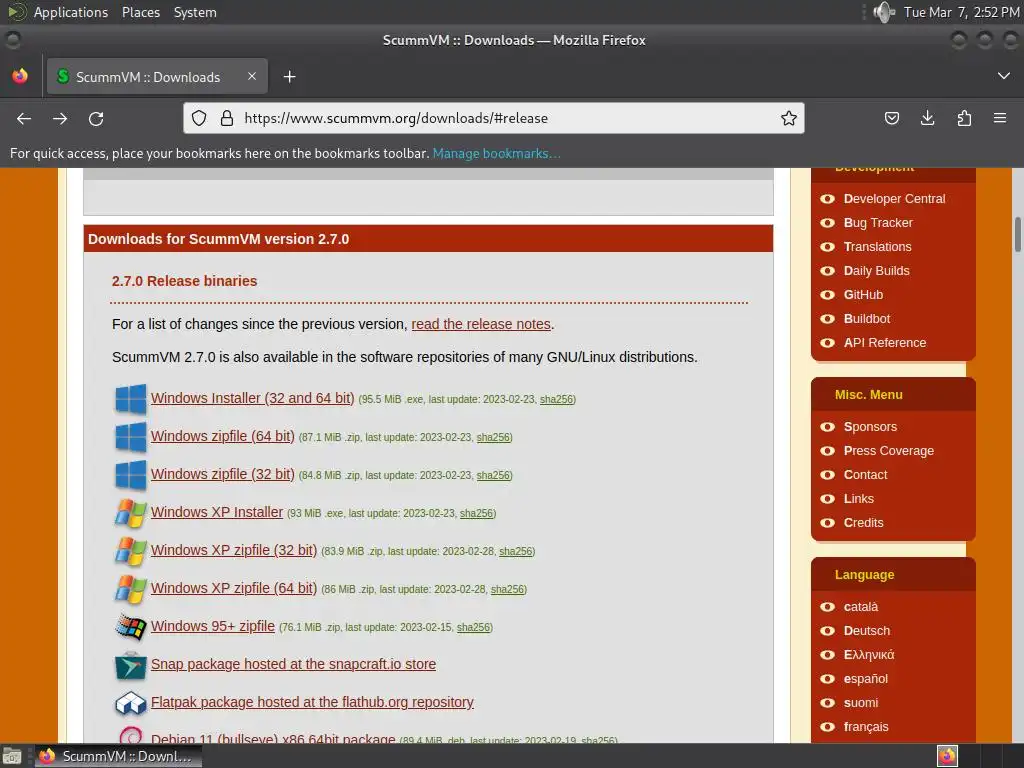This screenshot has height=768, width=1024.
Task: Open GitHub sidebar link
Action: tap(863, 295)
